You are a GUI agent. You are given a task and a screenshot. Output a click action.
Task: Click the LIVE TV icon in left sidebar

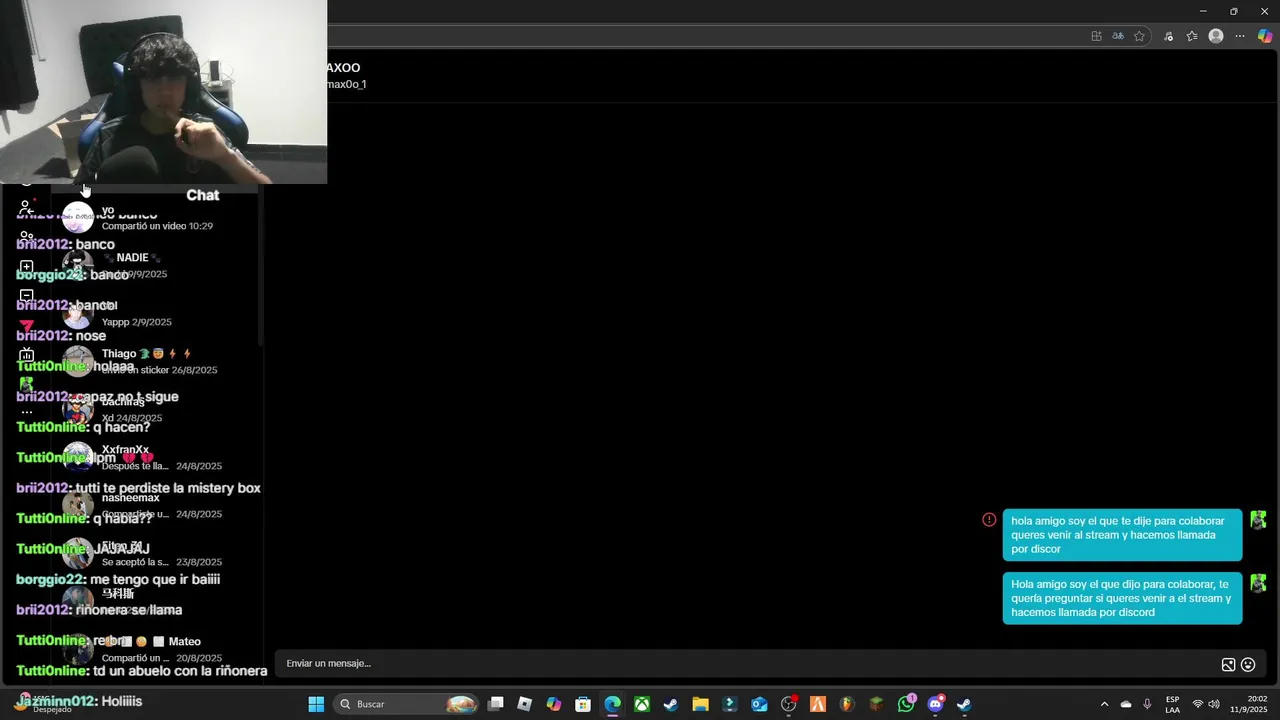[x=27, y=355]
